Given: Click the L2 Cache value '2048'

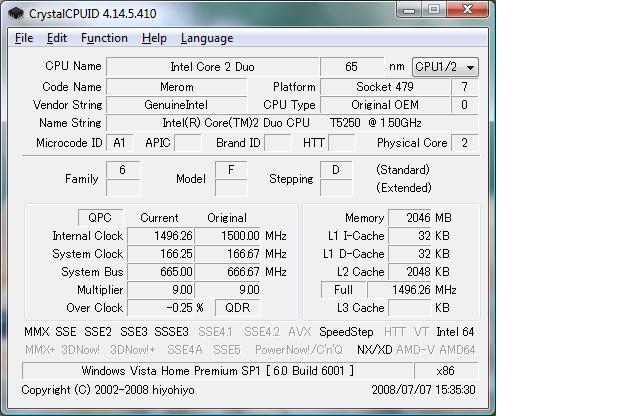Looking at the screenshot, I should point(410,272).
